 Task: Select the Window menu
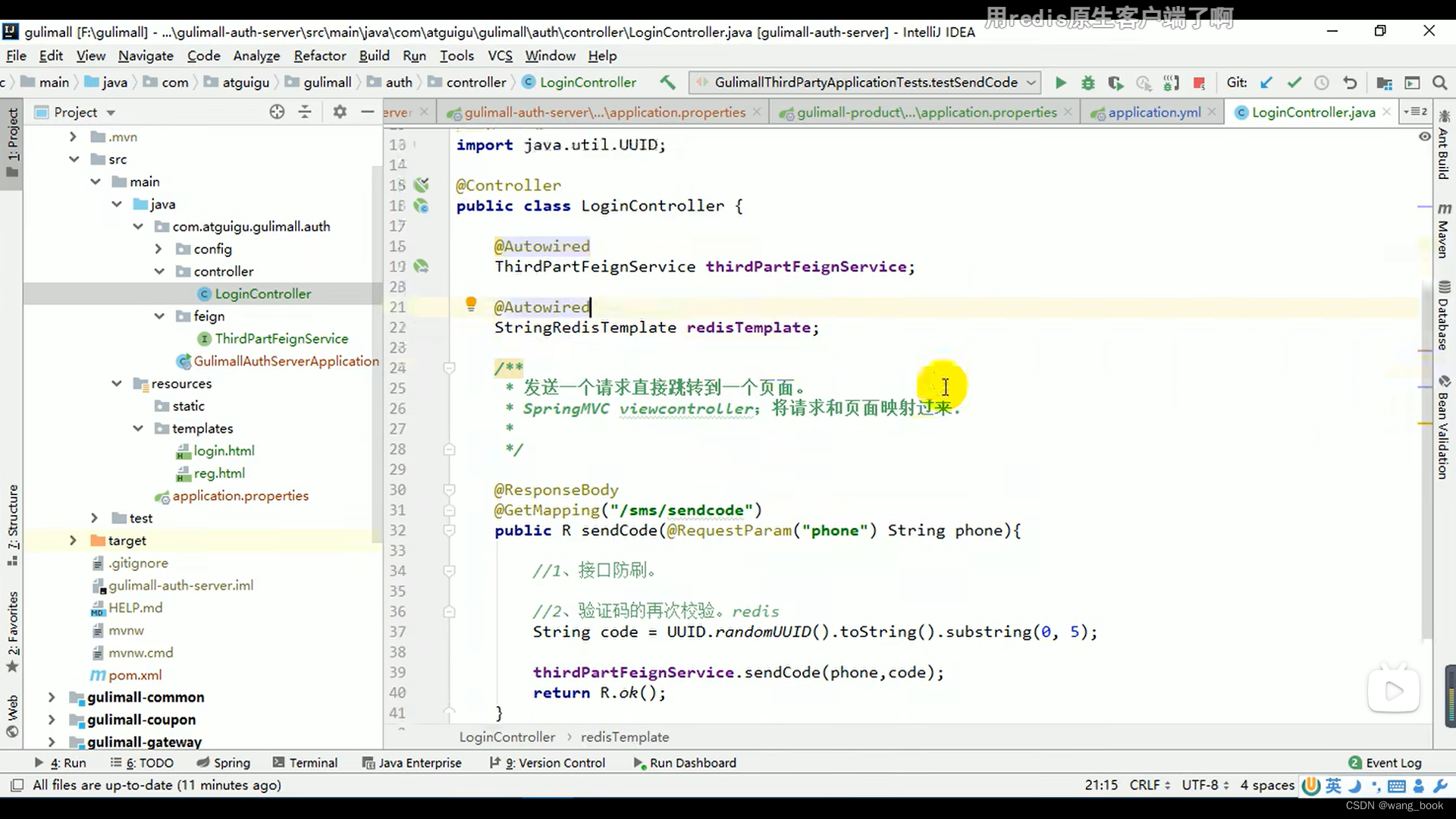point(550,55)
